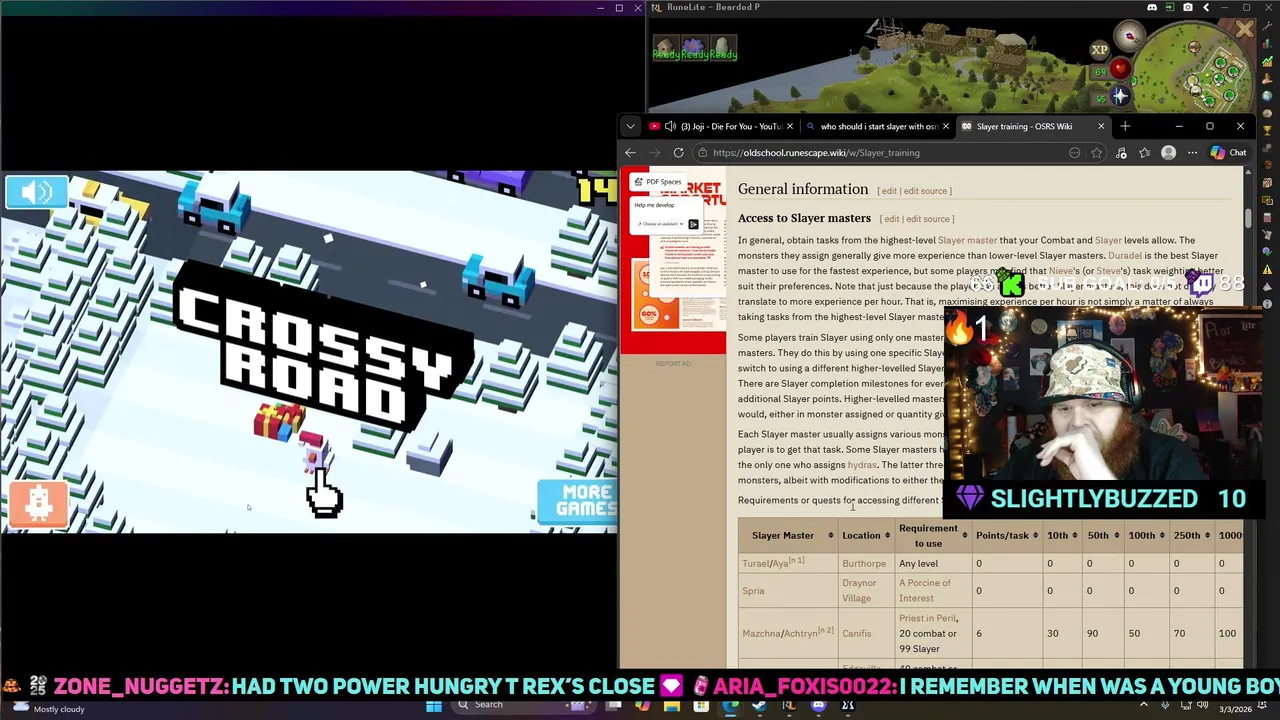The height and width of the screenshot is (720, 1280).
Task: Close the slayer search tab
Action: pos(945,126)
